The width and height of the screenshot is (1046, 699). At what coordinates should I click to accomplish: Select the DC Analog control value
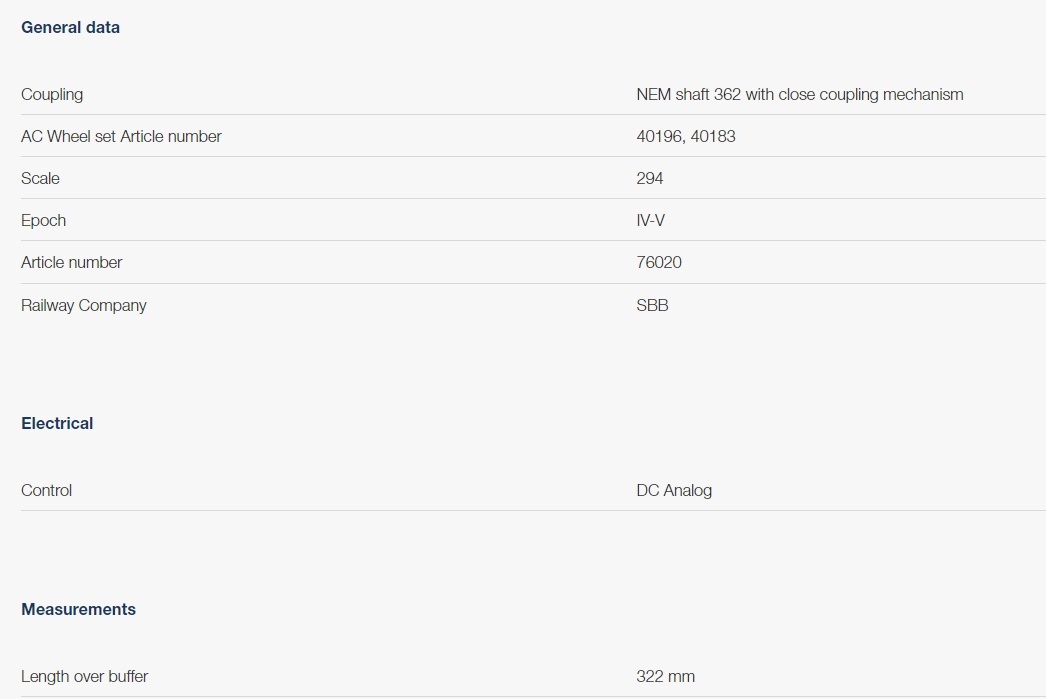pos(674,491)
